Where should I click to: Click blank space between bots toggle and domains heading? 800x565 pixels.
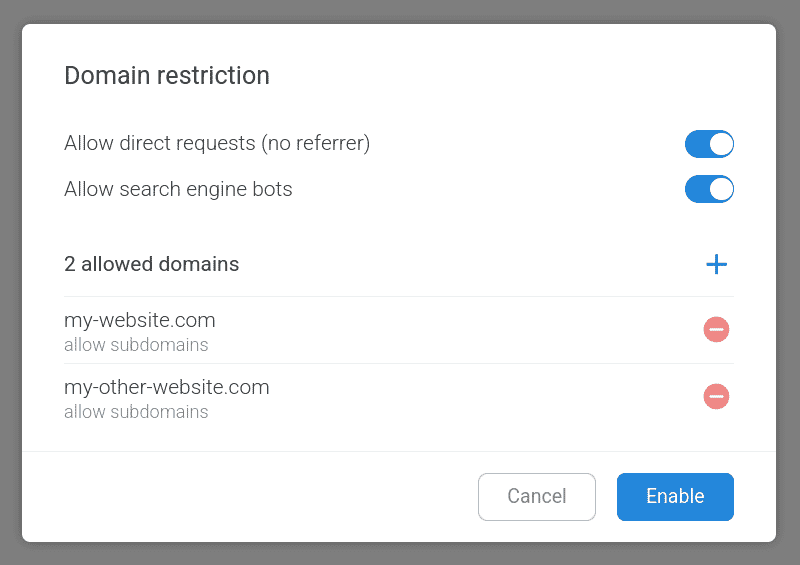tap(400, 226)
